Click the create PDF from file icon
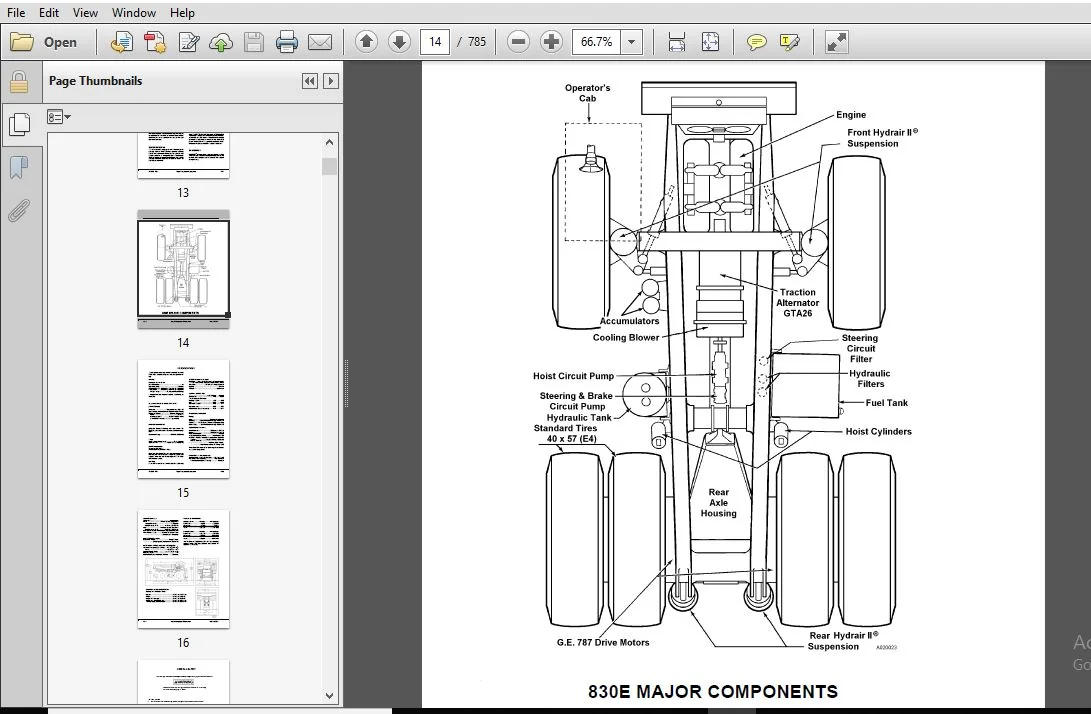The height and width of the screenshot is (714, 1091). [x=122, y=42]
